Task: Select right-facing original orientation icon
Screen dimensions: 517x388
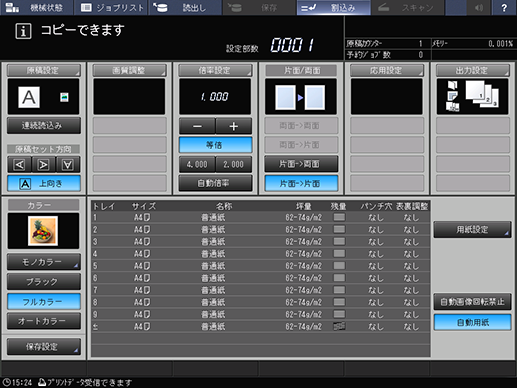Action: 44,165
